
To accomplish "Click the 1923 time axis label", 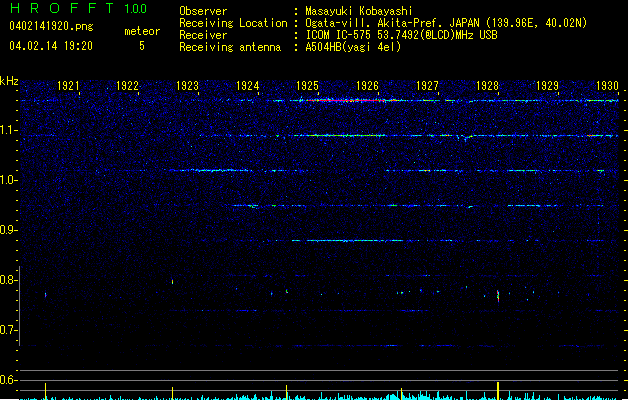I will tap(187, 86).
